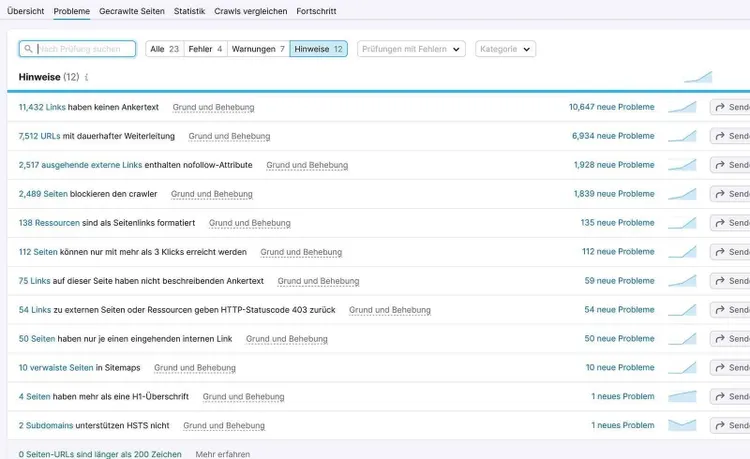Open 7,512 URLs permanent redirect link
The width and height of the screenshot is (750, 459).
(39, 136)
